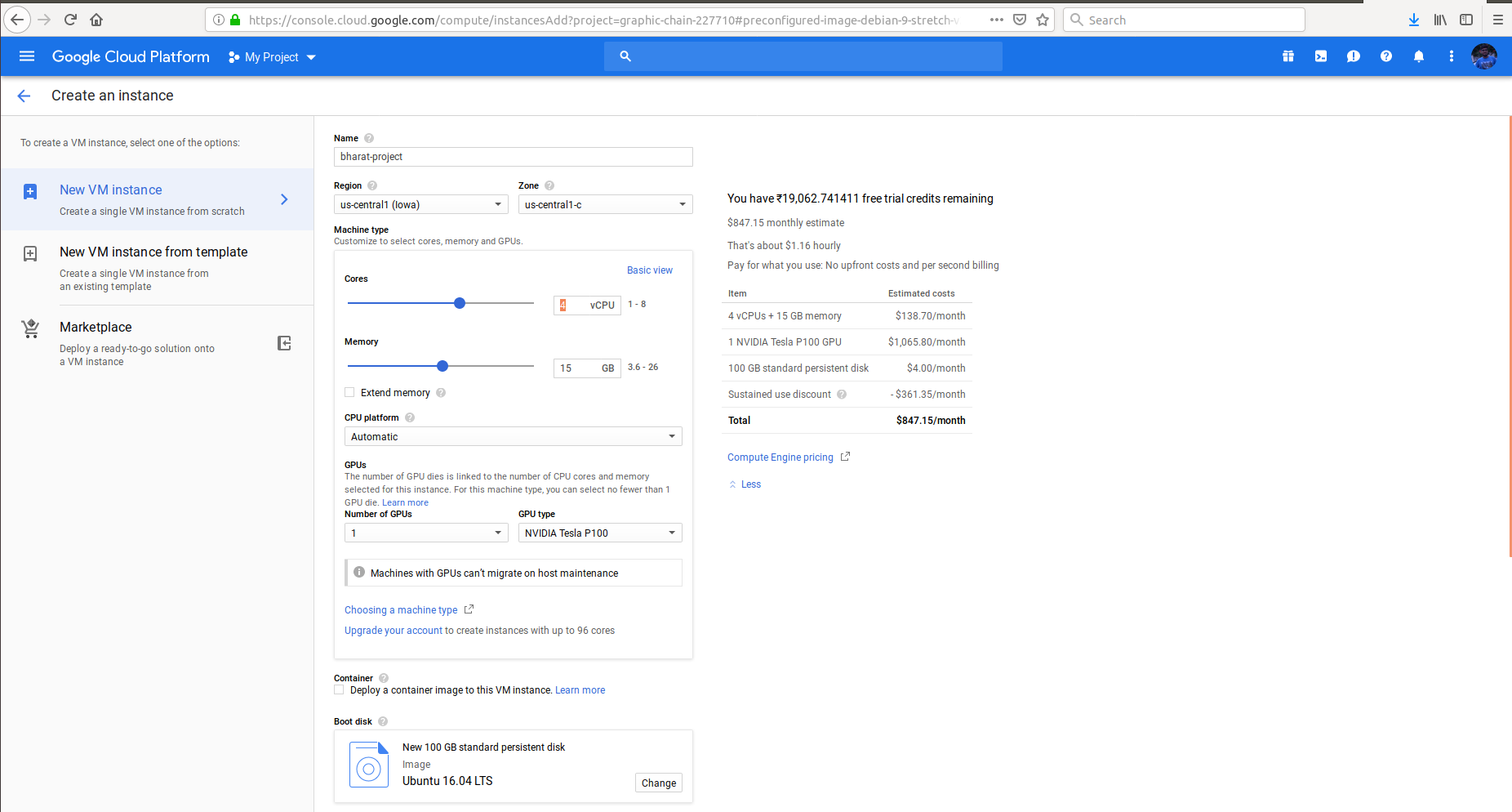Click the help icon next to Sustained use discount
Image resolution: width=1512 pixels, height=812 pixels.
[842, 395]
